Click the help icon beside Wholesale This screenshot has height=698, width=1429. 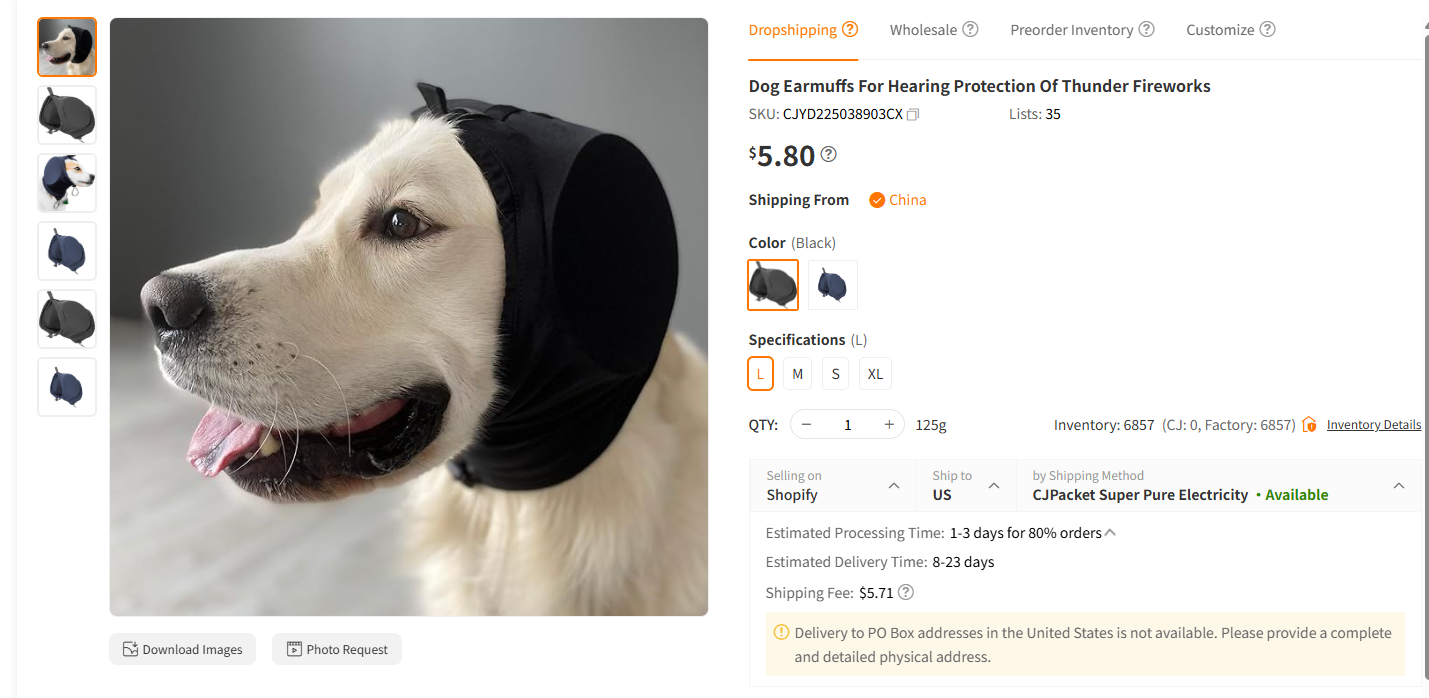[970, 29]
